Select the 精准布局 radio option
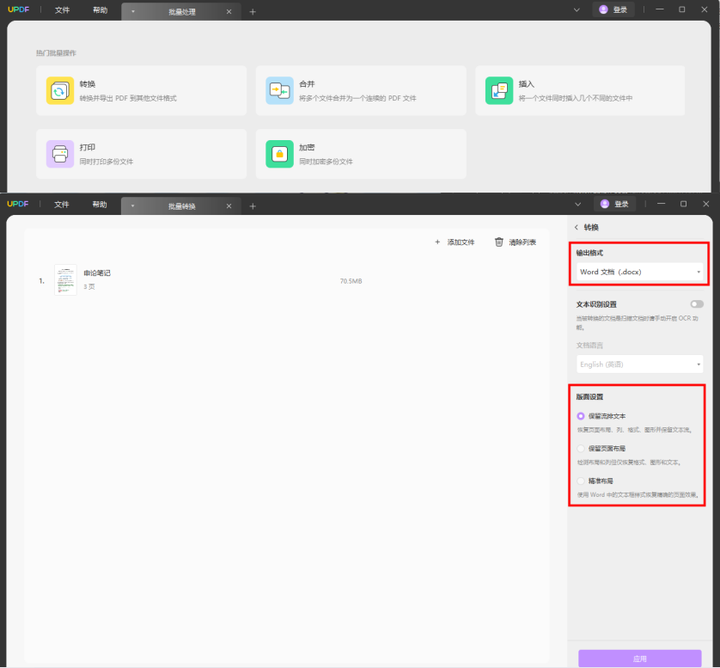This screenshot has height=668, width=720. click(x=580, y=481)
